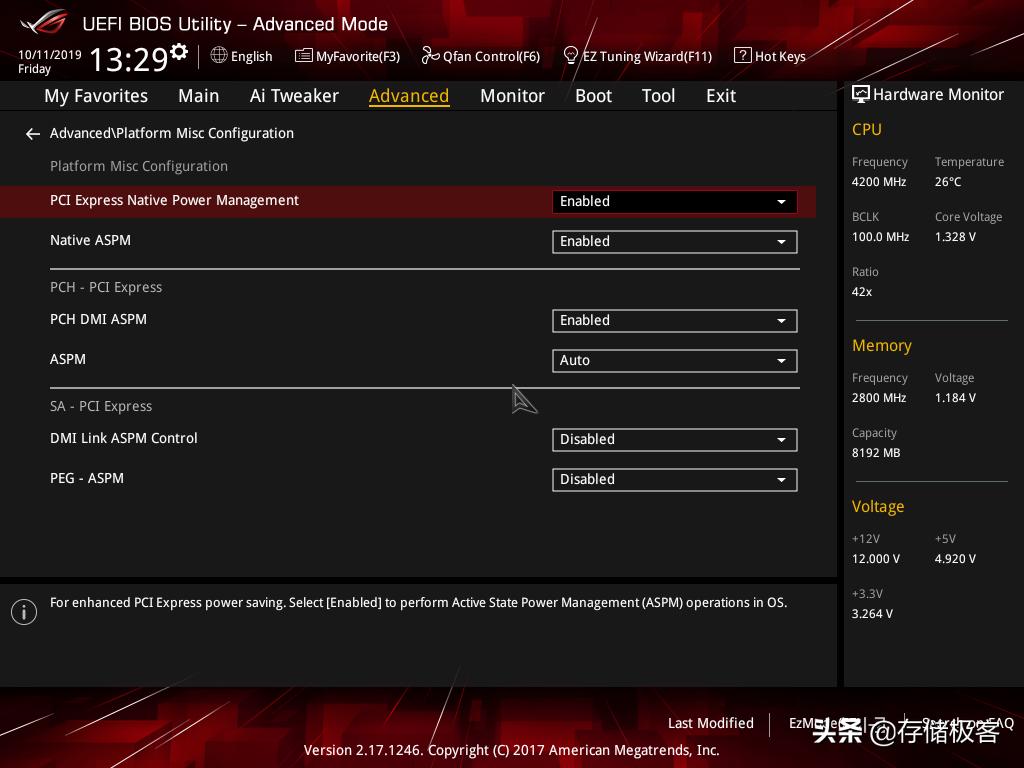Click +3.3V reading 3.264 V
The height and width of the screenshot is (768, 1024).
tap(872, 614)
